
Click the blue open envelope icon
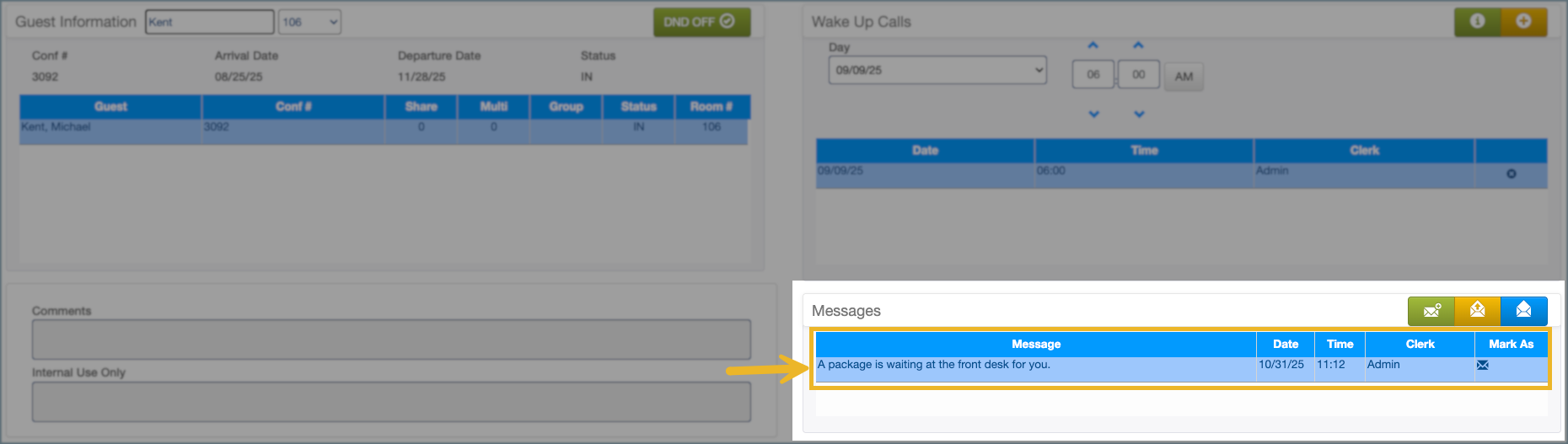coord(1523,311)
